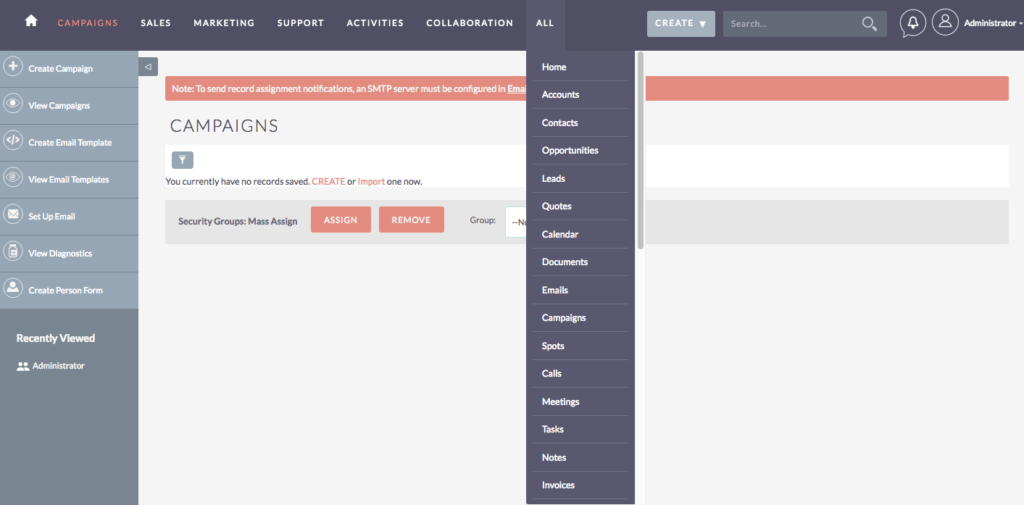Open the security Group select box
This screenshot has height=505, width=1024.
click(x=516, y=221)
